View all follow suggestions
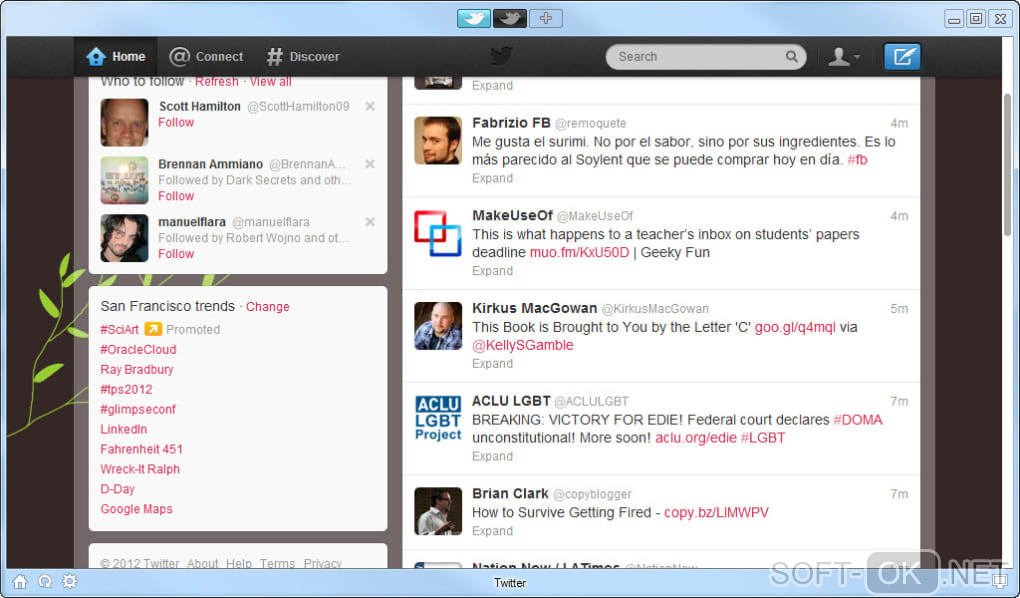Image resolution: width=1020 pixels, height=598 pixels. [x=271, y=82]
